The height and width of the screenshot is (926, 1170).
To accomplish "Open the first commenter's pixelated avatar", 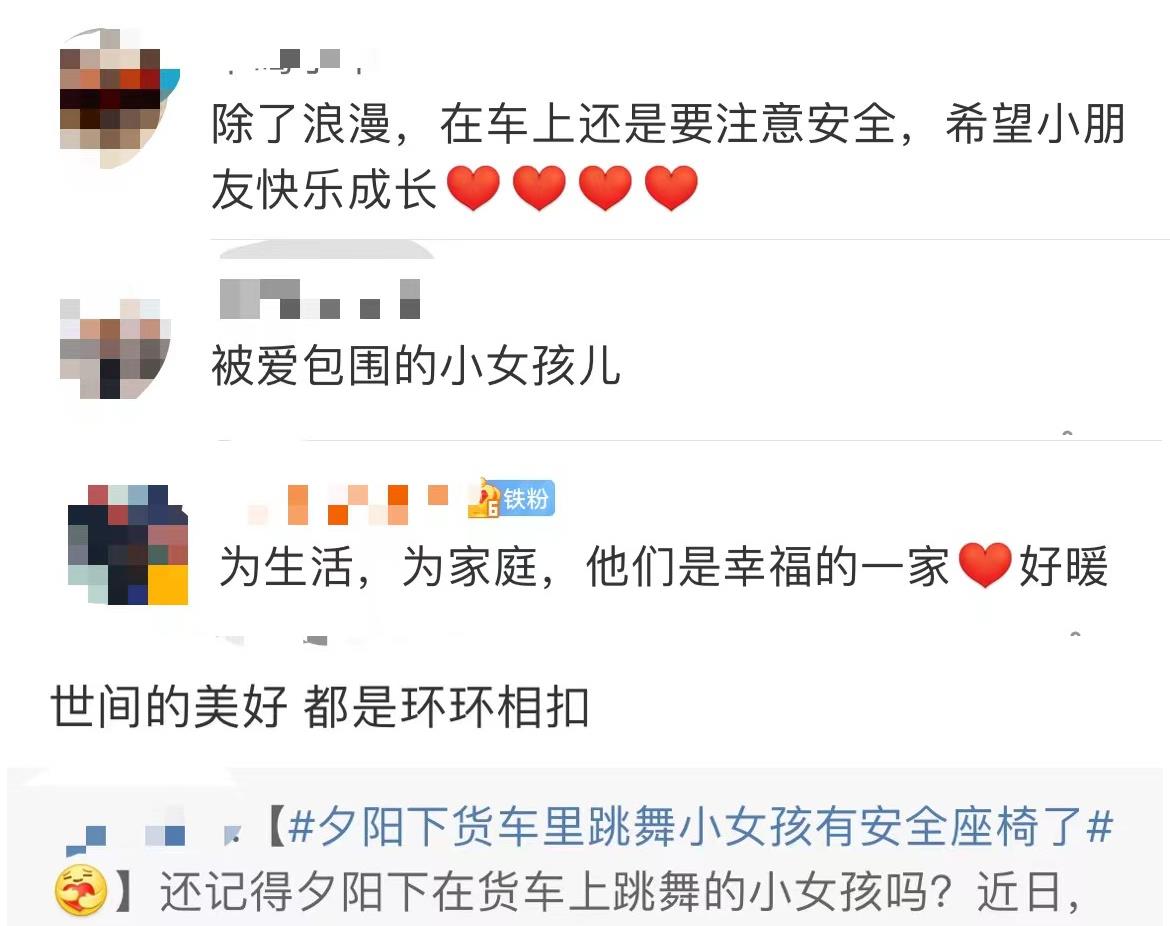I will (x=118, y=98).
